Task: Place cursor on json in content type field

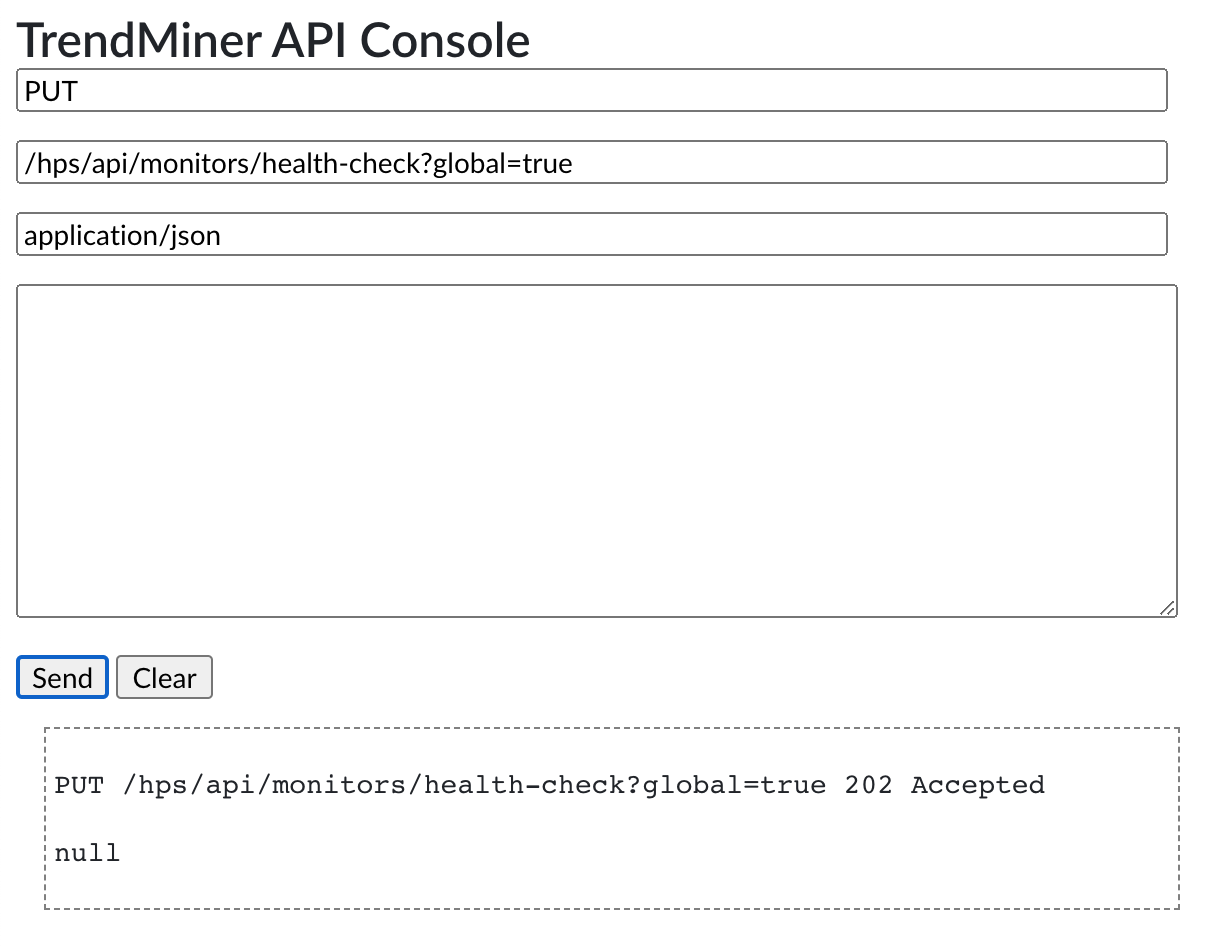Action: coord(194,235)
